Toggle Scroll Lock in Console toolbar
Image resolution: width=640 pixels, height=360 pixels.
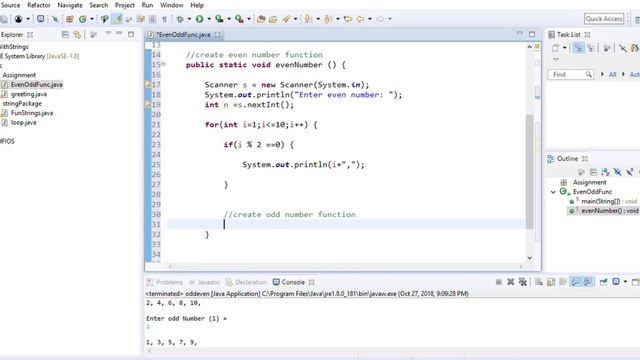pyautogui.click(x=551, y=282)
